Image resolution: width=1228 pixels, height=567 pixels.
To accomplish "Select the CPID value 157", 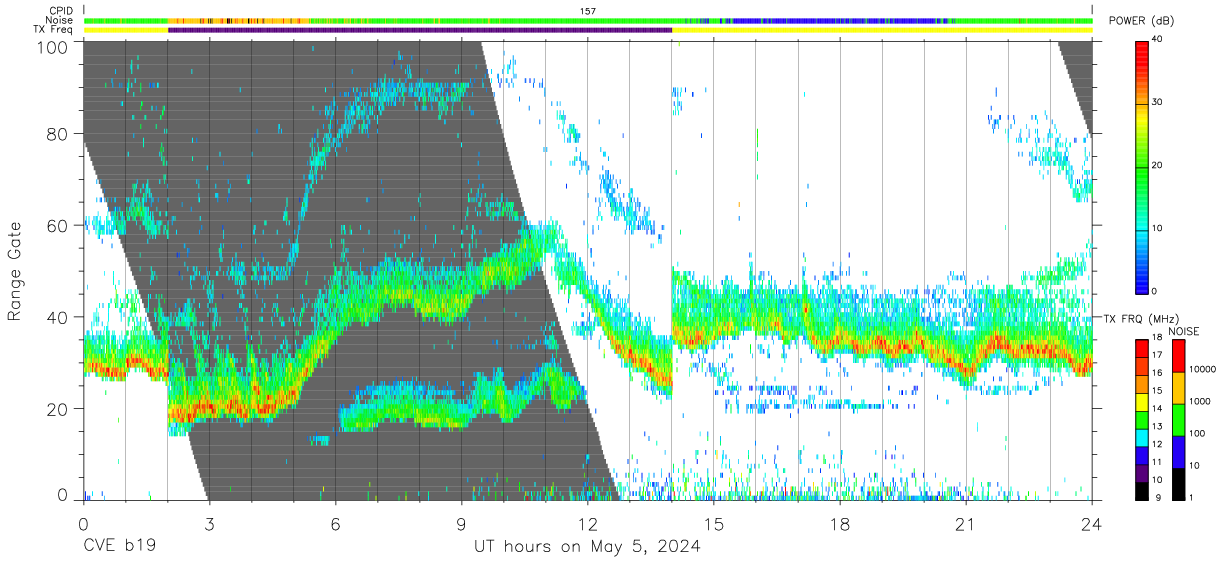I will click(x=588, y=11).
